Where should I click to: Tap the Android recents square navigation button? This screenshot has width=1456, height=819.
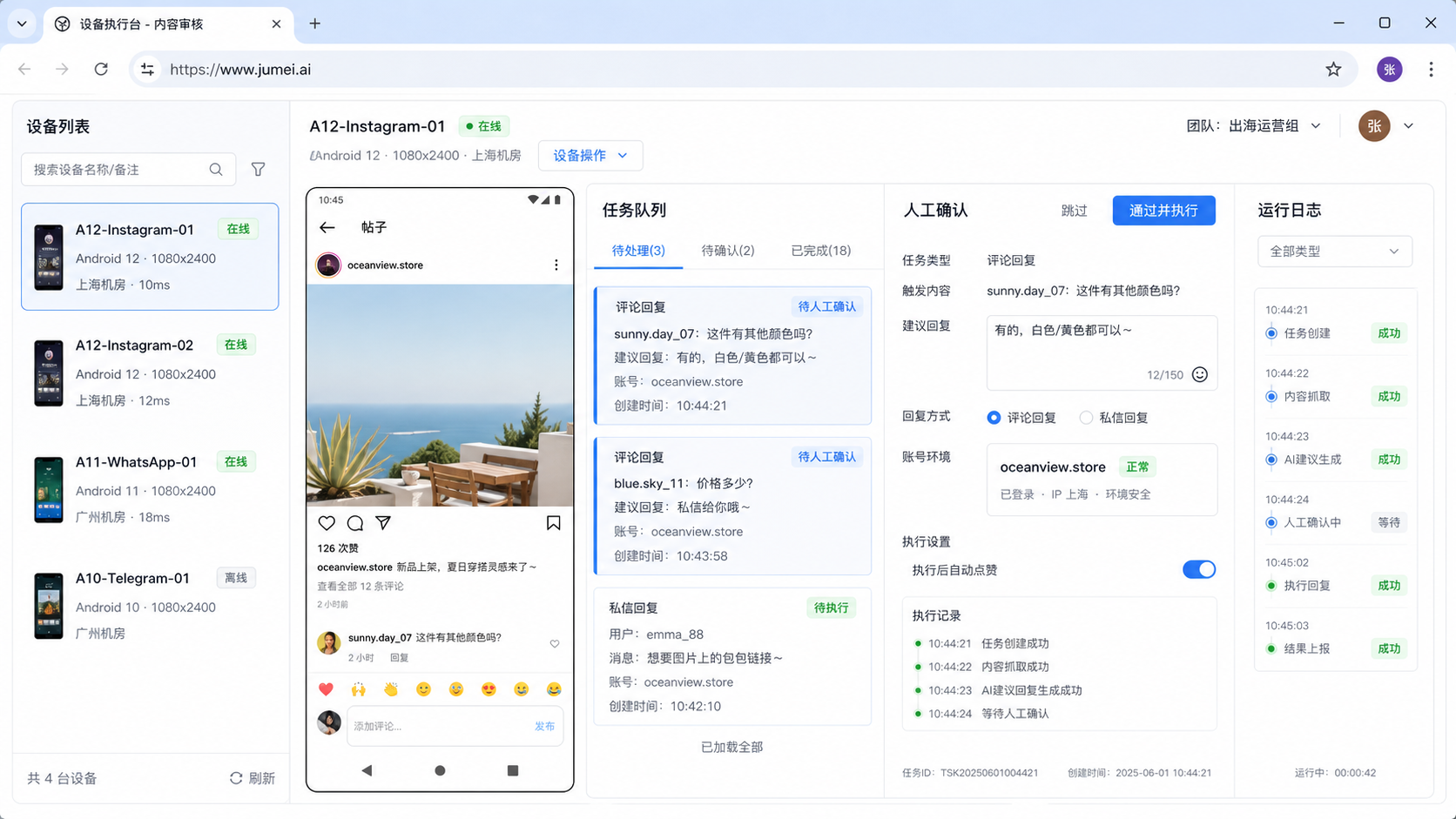pos(513,770)
